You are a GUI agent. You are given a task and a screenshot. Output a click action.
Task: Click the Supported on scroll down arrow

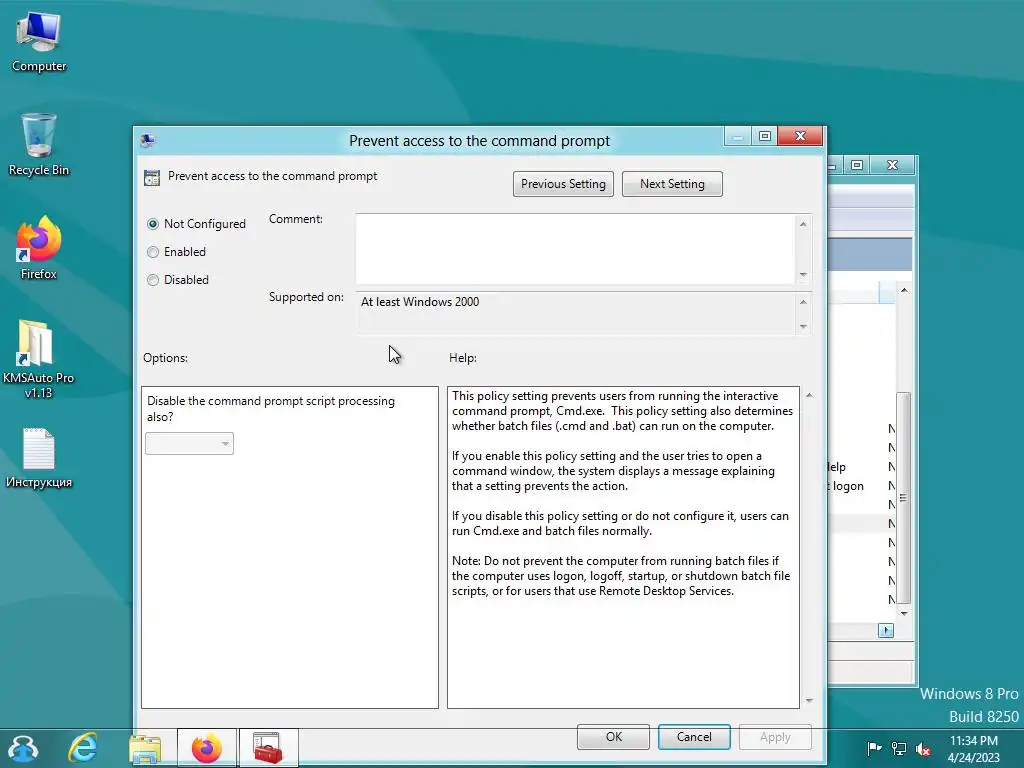803,327
